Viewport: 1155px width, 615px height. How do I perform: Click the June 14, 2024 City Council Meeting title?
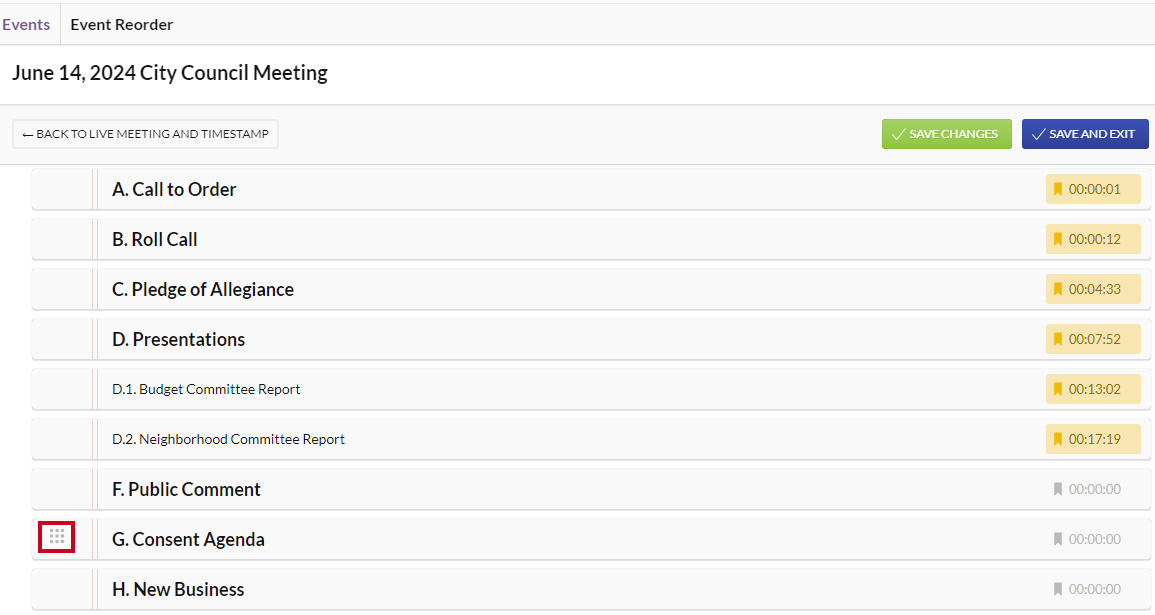click(x=169, y=73)
